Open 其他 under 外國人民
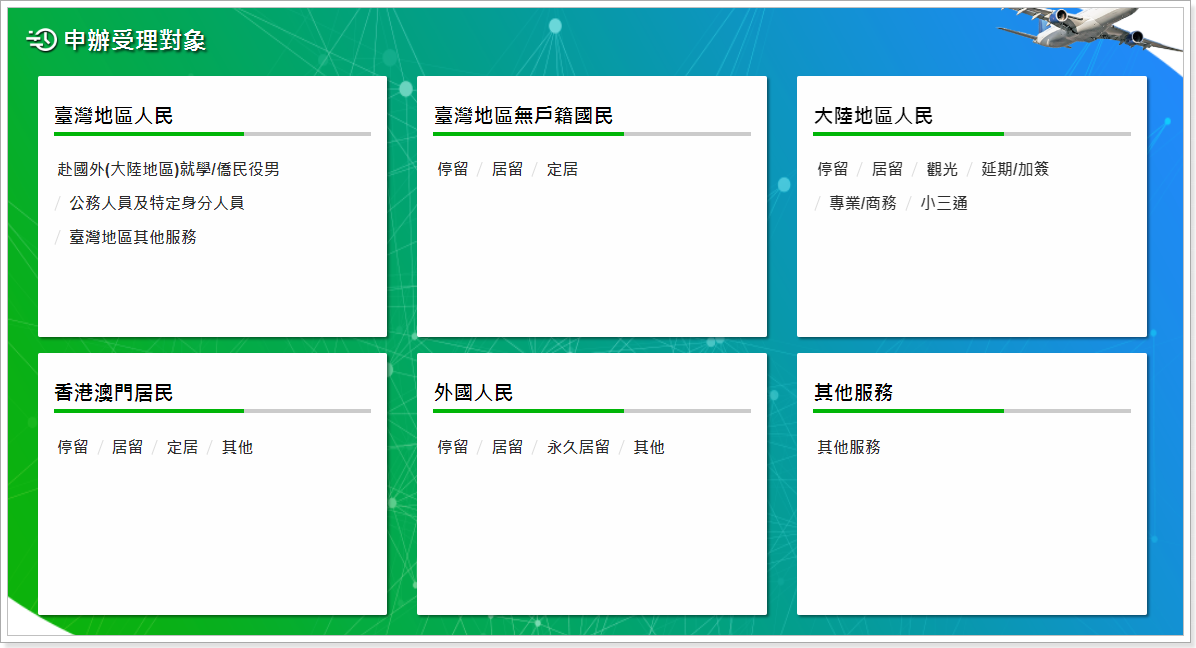1196x648 pixels. [x=648, y=448]
